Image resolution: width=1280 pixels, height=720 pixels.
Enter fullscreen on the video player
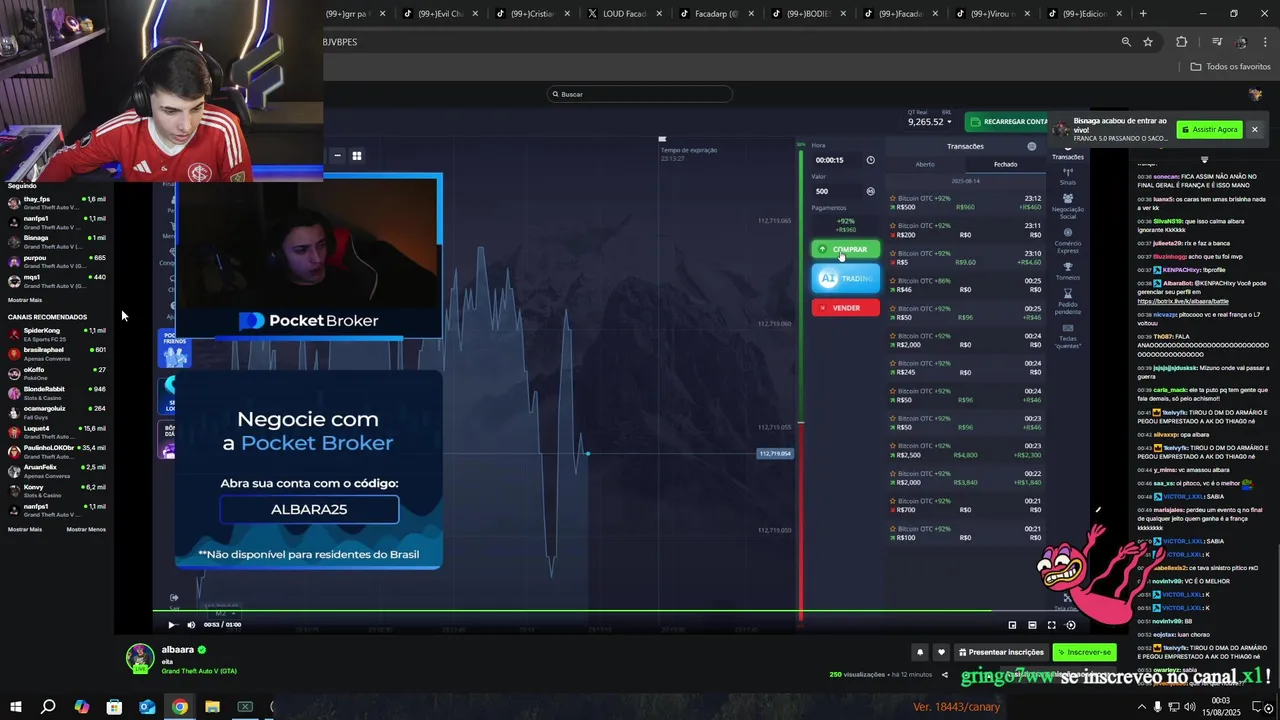tap(1051, 625)
